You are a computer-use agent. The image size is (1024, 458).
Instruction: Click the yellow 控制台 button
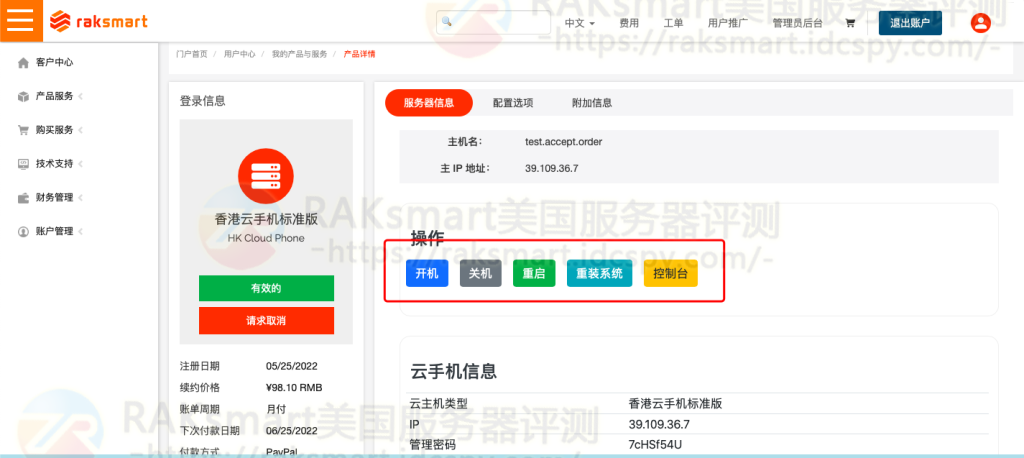(671, 273)
